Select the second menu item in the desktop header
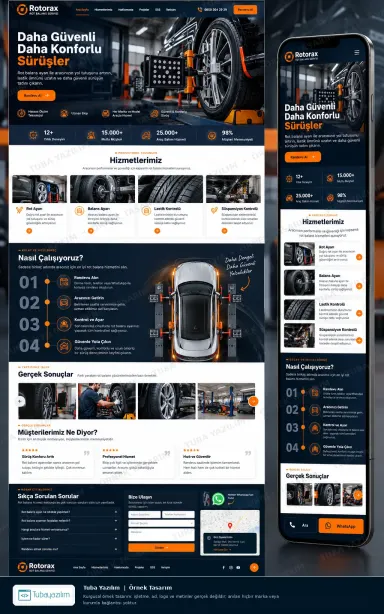The image size is (384, 614). [x=103, y=9]
